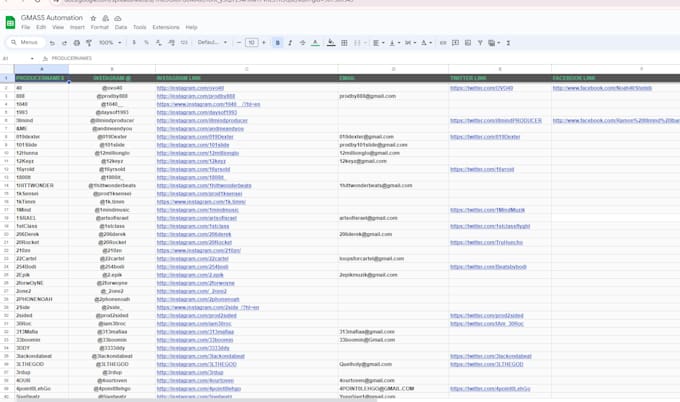Open the instagram.com/prodby888 link
The image size is (680, 402).
tap(196, 96)
